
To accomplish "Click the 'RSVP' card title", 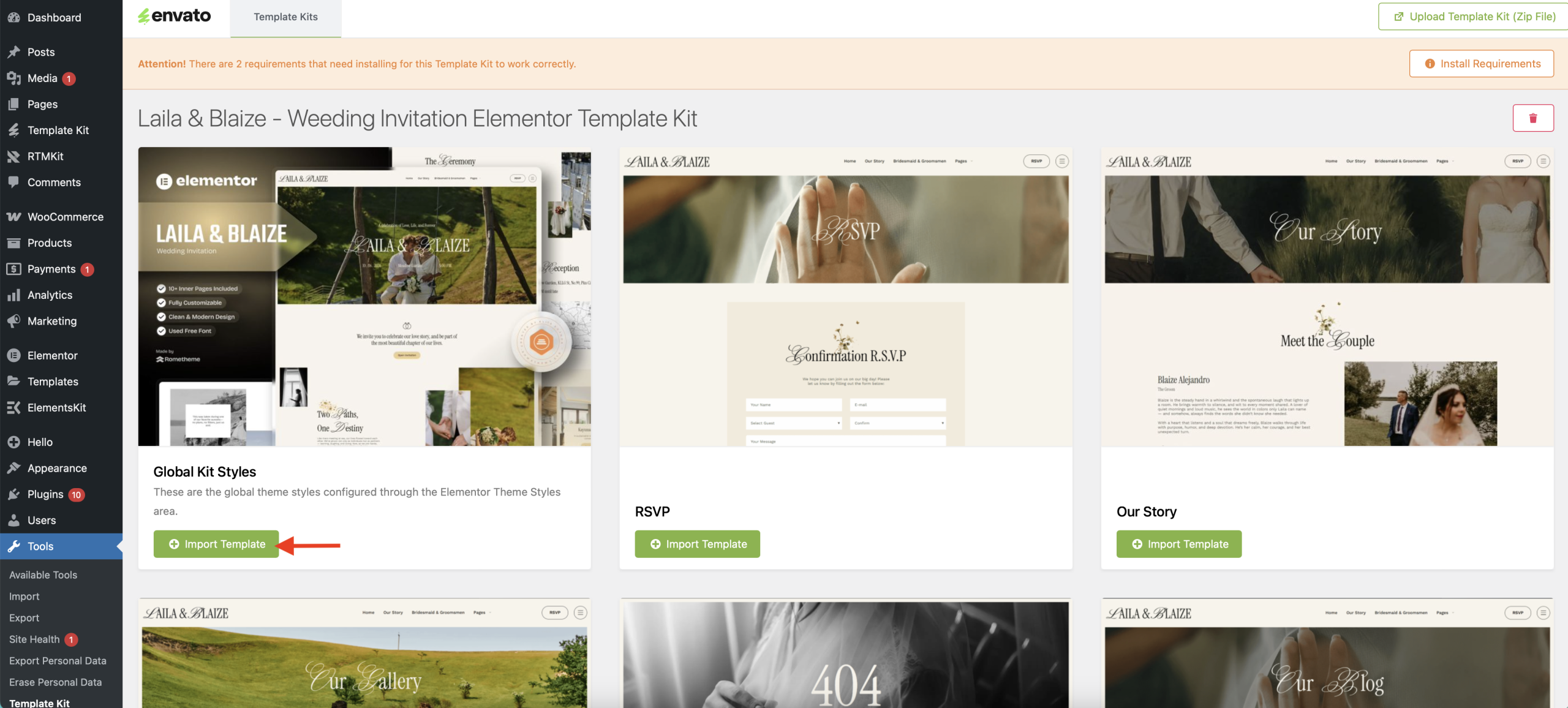I will click(x=652, y=511).
